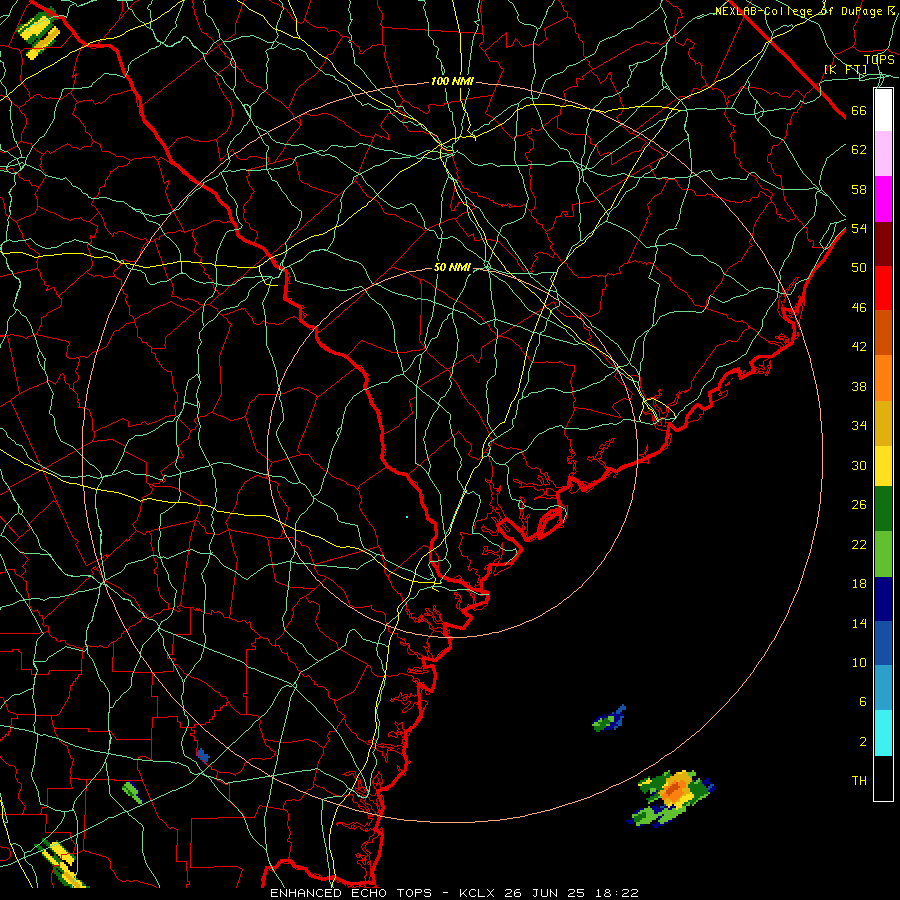Click the navy legend swatch below 18
Image resolution: width=900 pixels, height=900 pixels.
(883, 599)
